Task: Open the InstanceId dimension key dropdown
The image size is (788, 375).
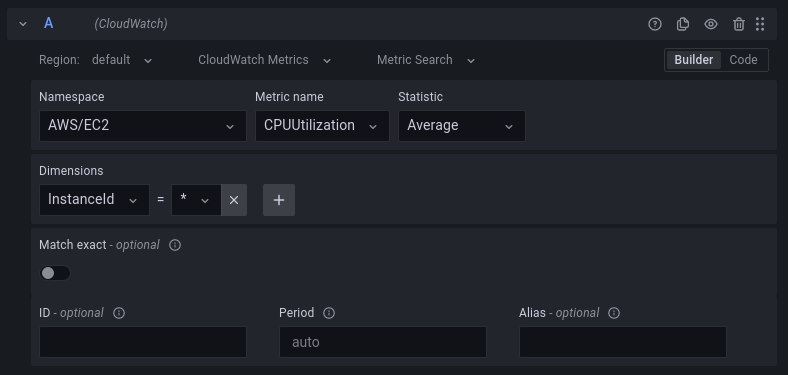Action: pos(94,200)
